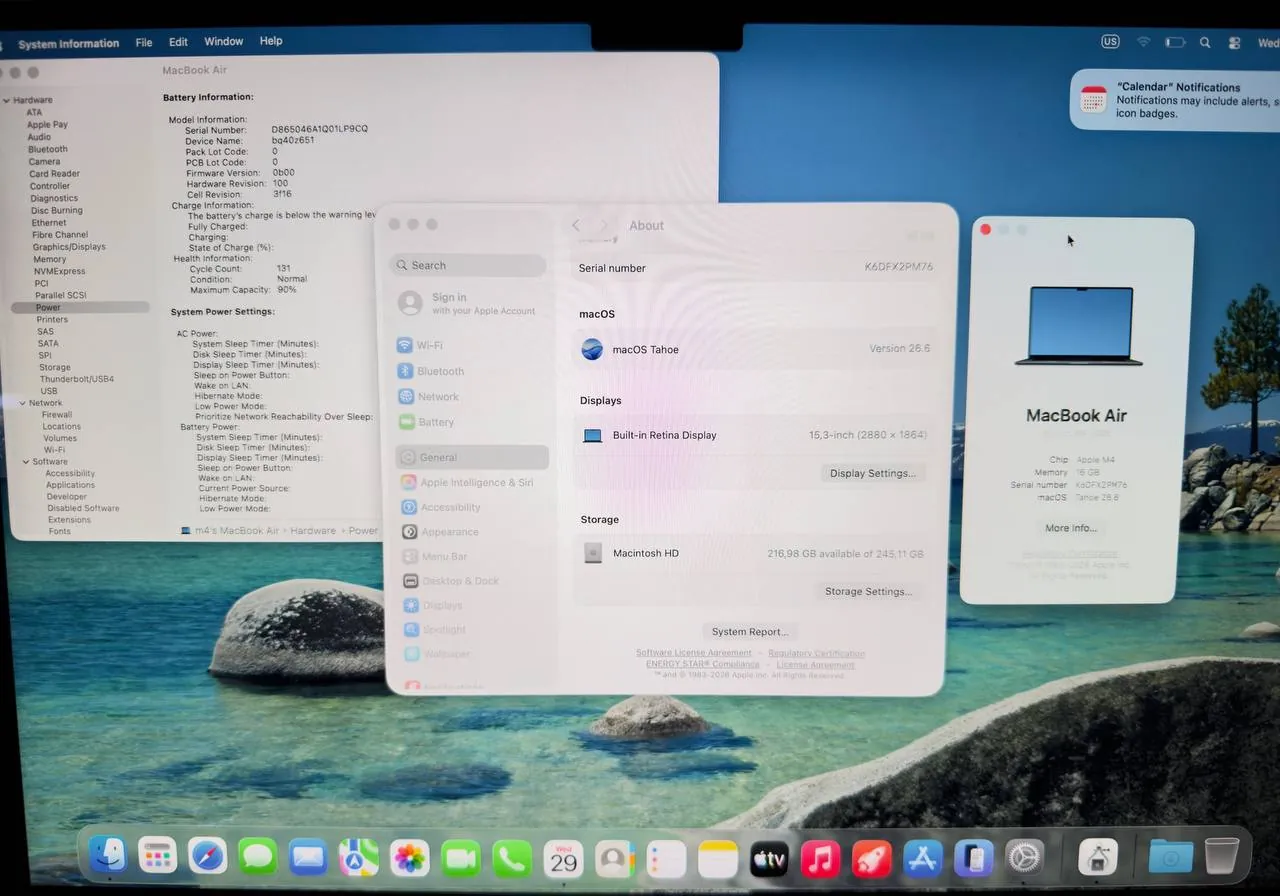Viewport: 1280px width, 896px height.
Task: Open Appearance settings in the sidebar
Action: click(x=474, y=532)
